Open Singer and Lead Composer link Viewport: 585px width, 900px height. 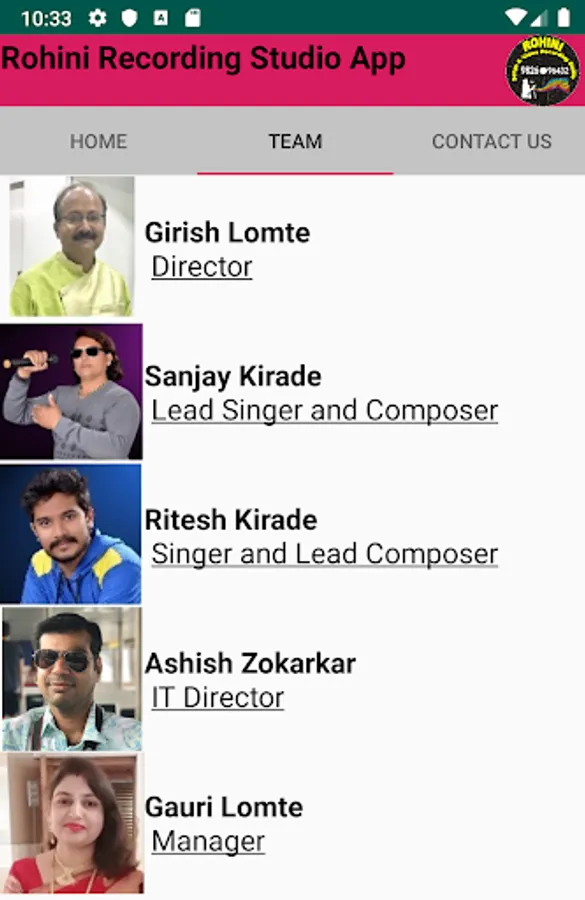[324, 554]
